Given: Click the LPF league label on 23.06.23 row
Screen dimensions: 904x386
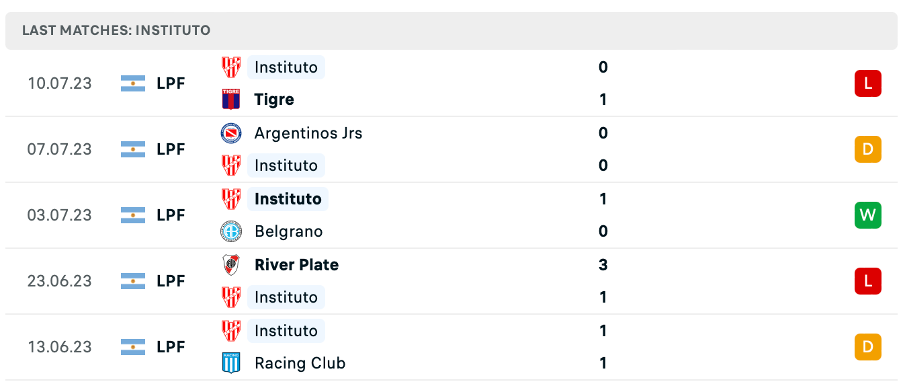Looking at the screenshot, I should (171, 281).
